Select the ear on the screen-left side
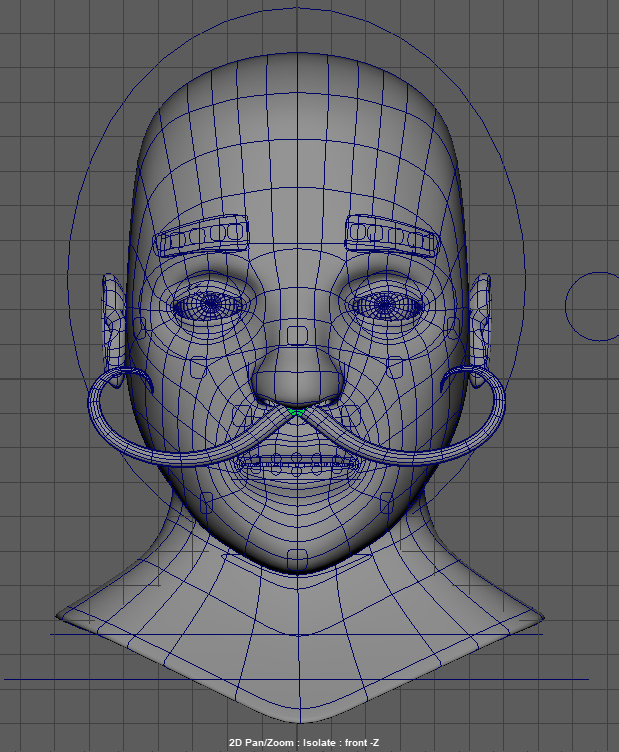The image size is (619, 752). [111, 318]
